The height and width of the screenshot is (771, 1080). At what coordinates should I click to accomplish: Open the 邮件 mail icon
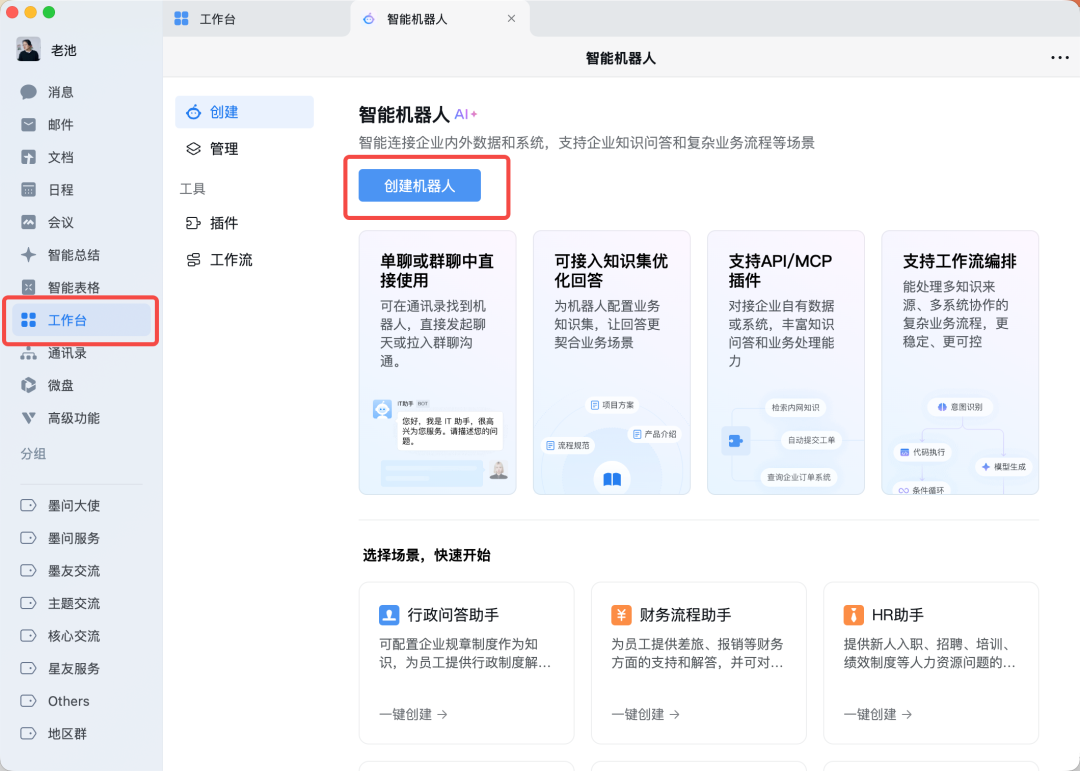tap(29, 125)
